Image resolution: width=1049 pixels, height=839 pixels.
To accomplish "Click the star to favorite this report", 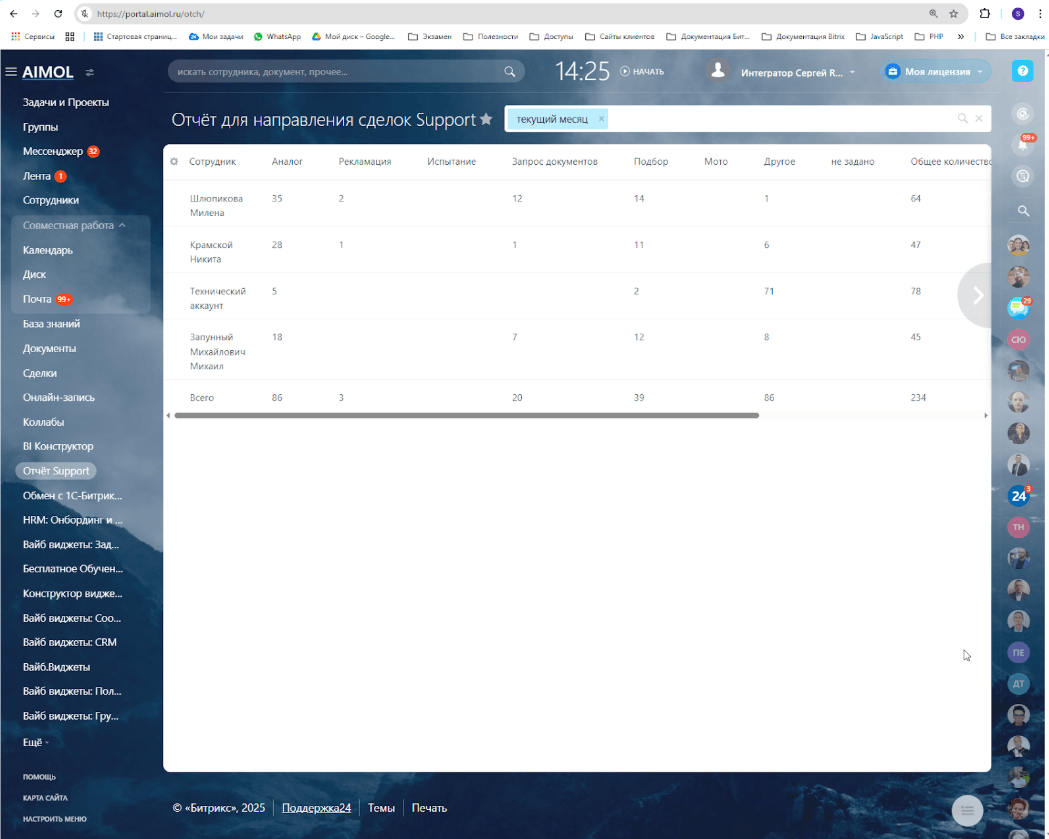I will tap(486, 119).
